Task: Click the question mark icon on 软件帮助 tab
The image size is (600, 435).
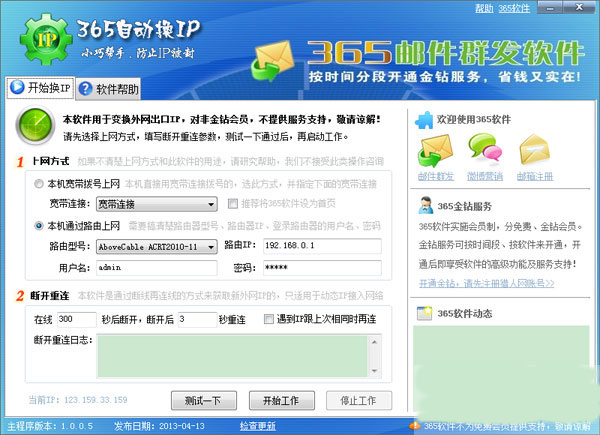Action: [x=85, y=89]
